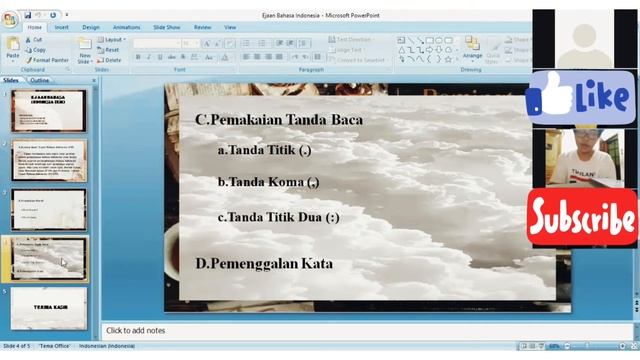Screen dimensions: 640x360
Task: Click Convert to SmartArt
Action: click(x=358, y=60)
